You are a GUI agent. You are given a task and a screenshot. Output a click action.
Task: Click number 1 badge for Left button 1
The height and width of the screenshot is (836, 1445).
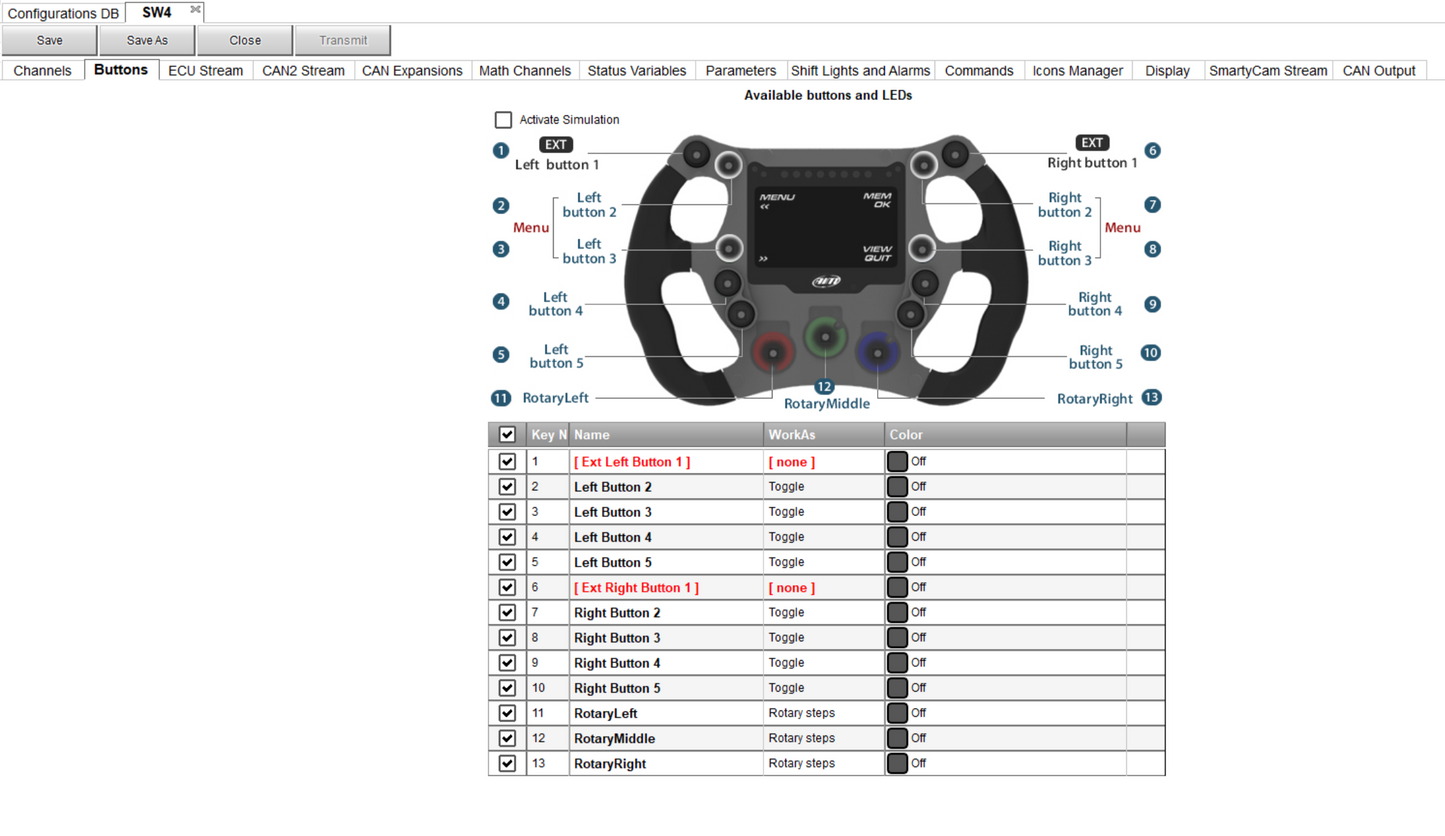click(501, 151)
